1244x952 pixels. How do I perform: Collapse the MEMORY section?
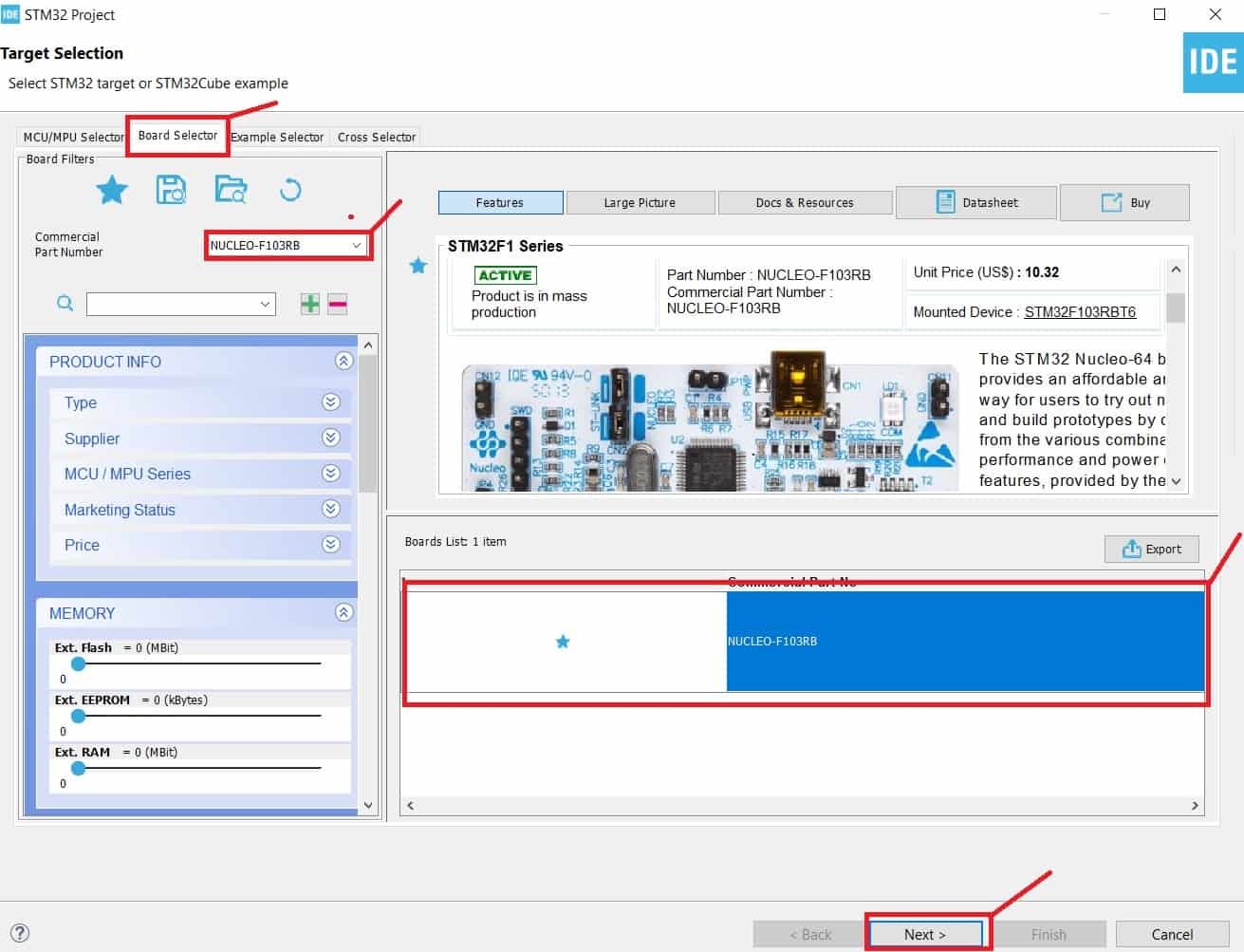(x=344, y=613)
